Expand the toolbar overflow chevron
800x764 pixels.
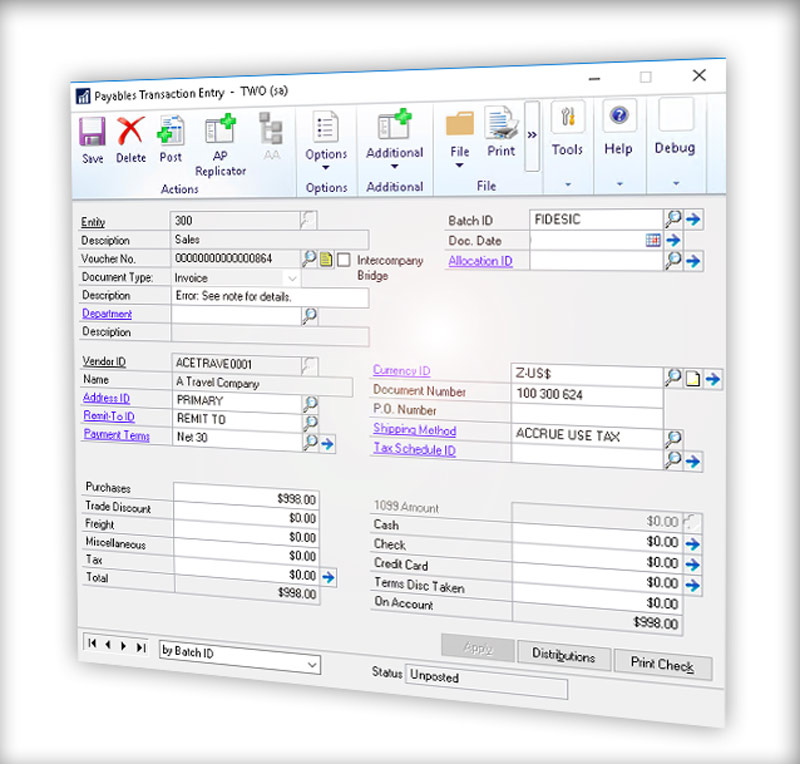click(532, 135)
